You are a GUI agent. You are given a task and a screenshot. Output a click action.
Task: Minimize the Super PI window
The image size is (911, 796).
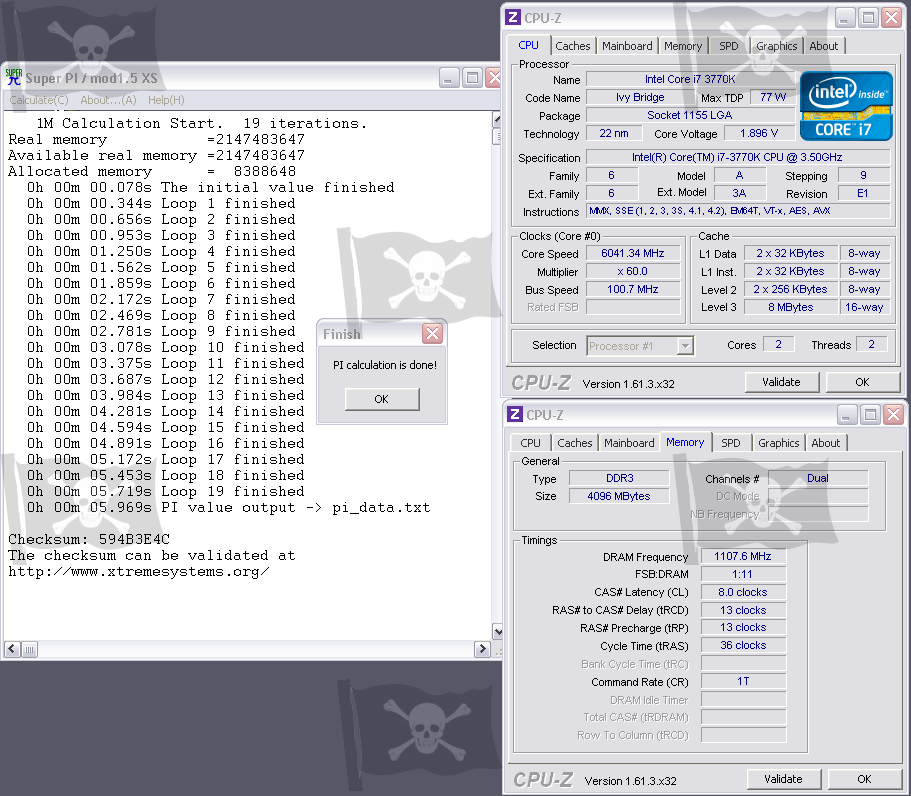447,78
